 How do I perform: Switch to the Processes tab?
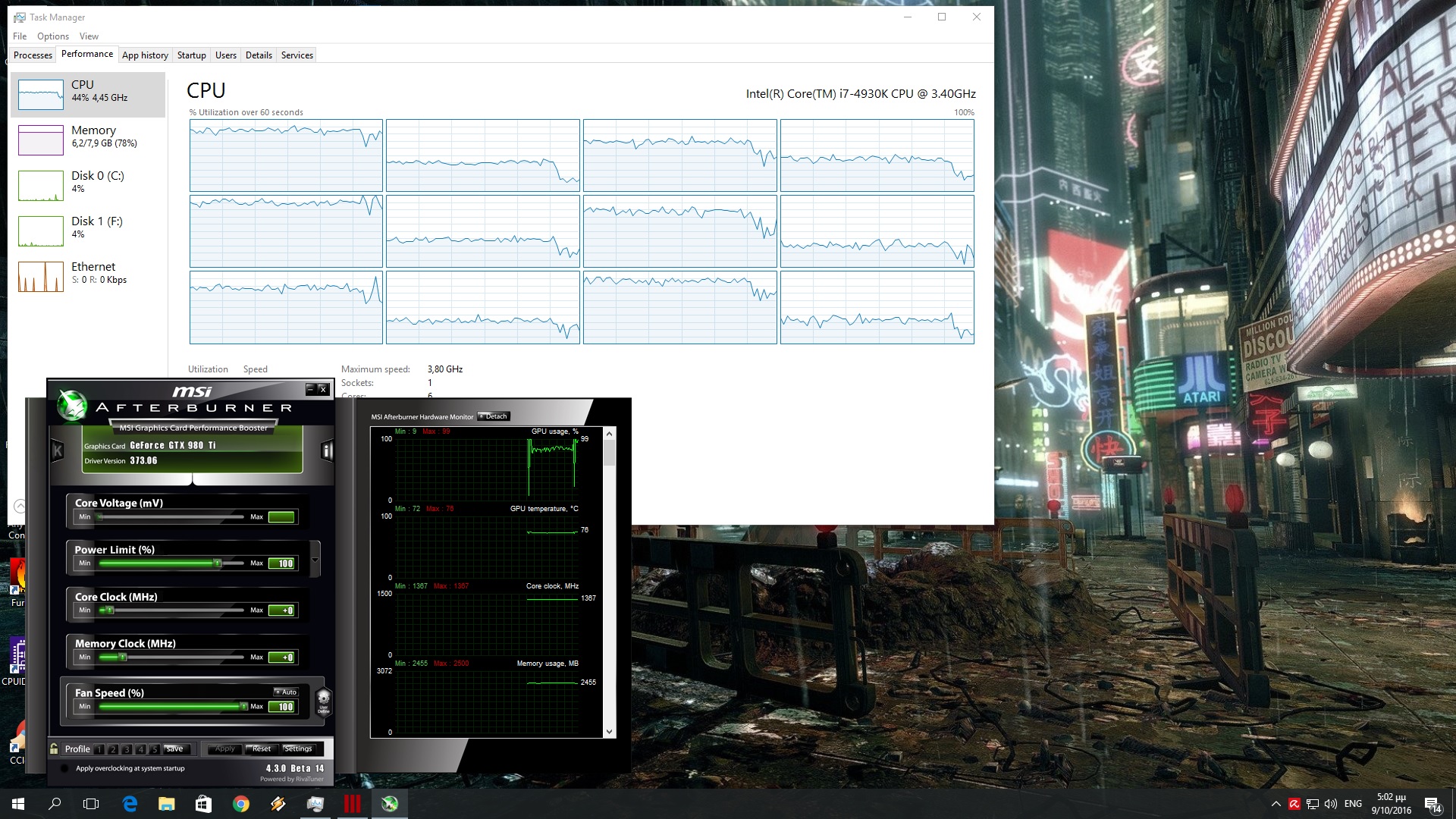[x=33, y=55]
